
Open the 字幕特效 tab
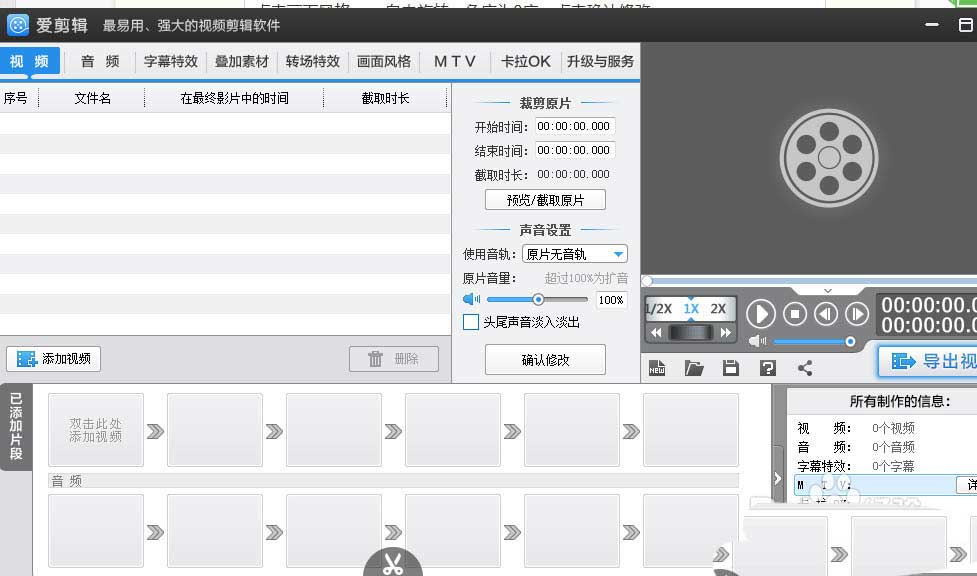click(171, 61)
